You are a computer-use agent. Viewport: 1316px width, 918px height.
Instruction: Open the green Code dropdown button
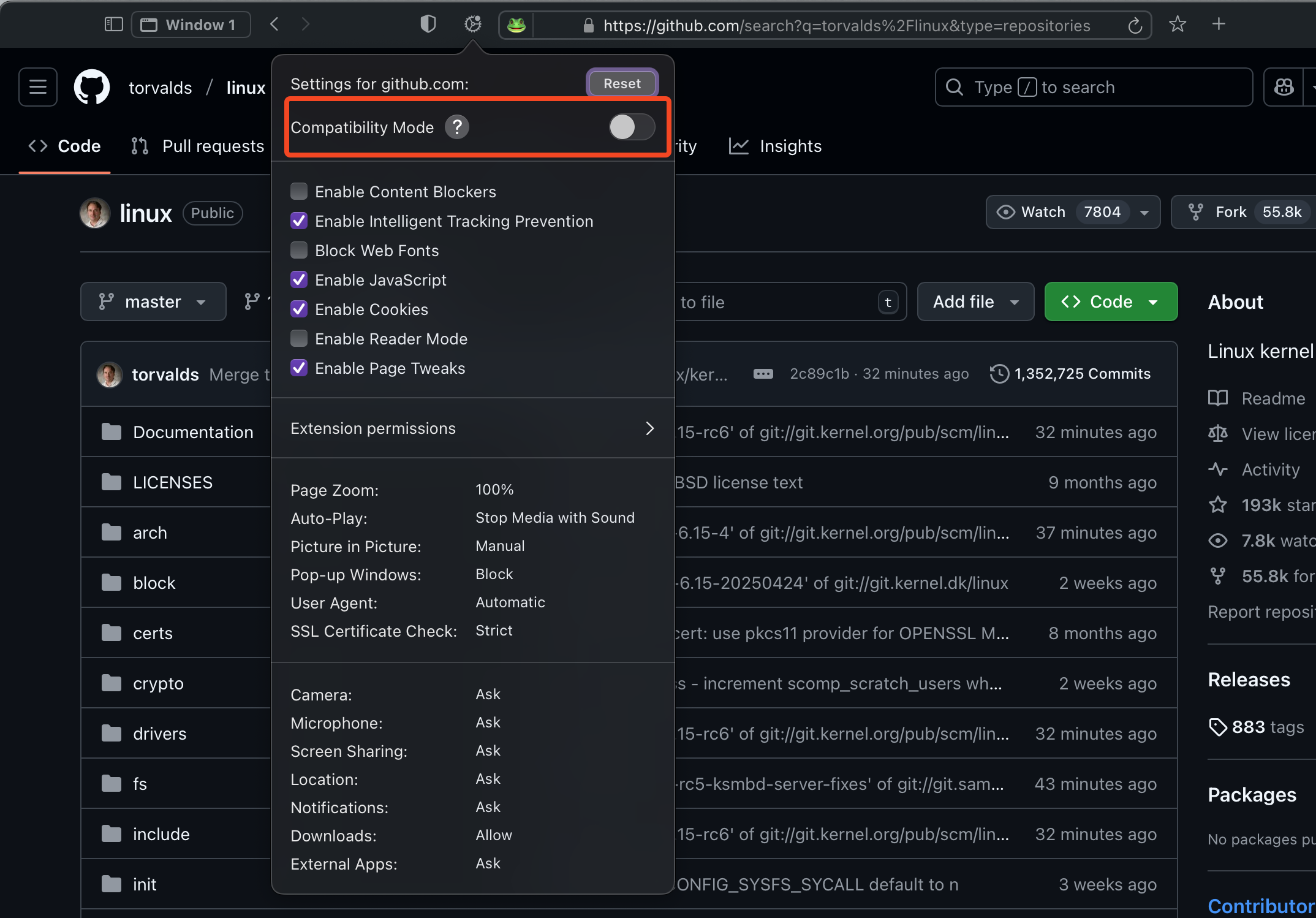pyautogui.click(x=1110, y=302)
